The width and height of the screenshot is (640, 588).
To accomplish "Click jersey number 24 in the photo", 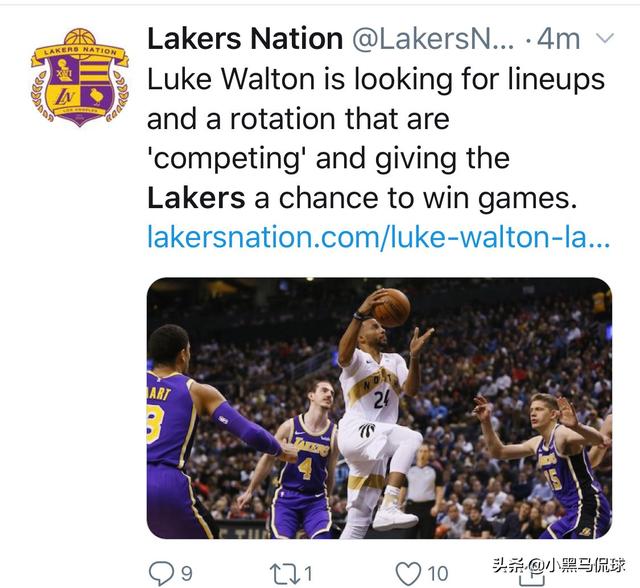I will pos(381,400).
